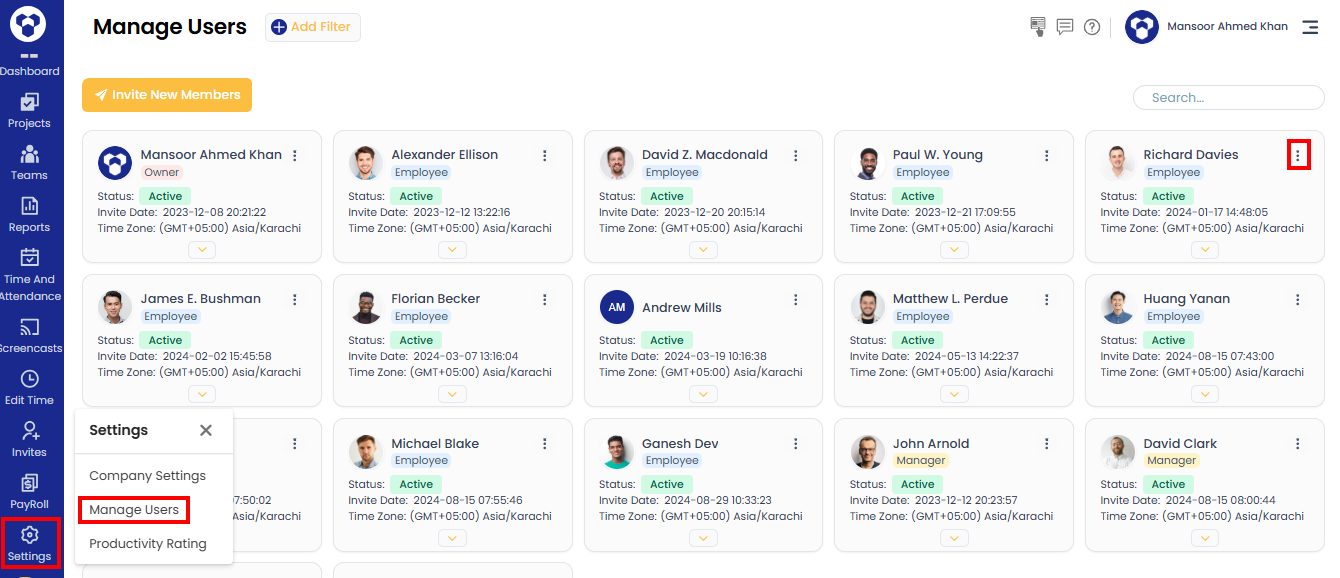Select Company Settings in Settings menu
The height and width of the screenshot is (578, 1340).
(x=147, y=476)
